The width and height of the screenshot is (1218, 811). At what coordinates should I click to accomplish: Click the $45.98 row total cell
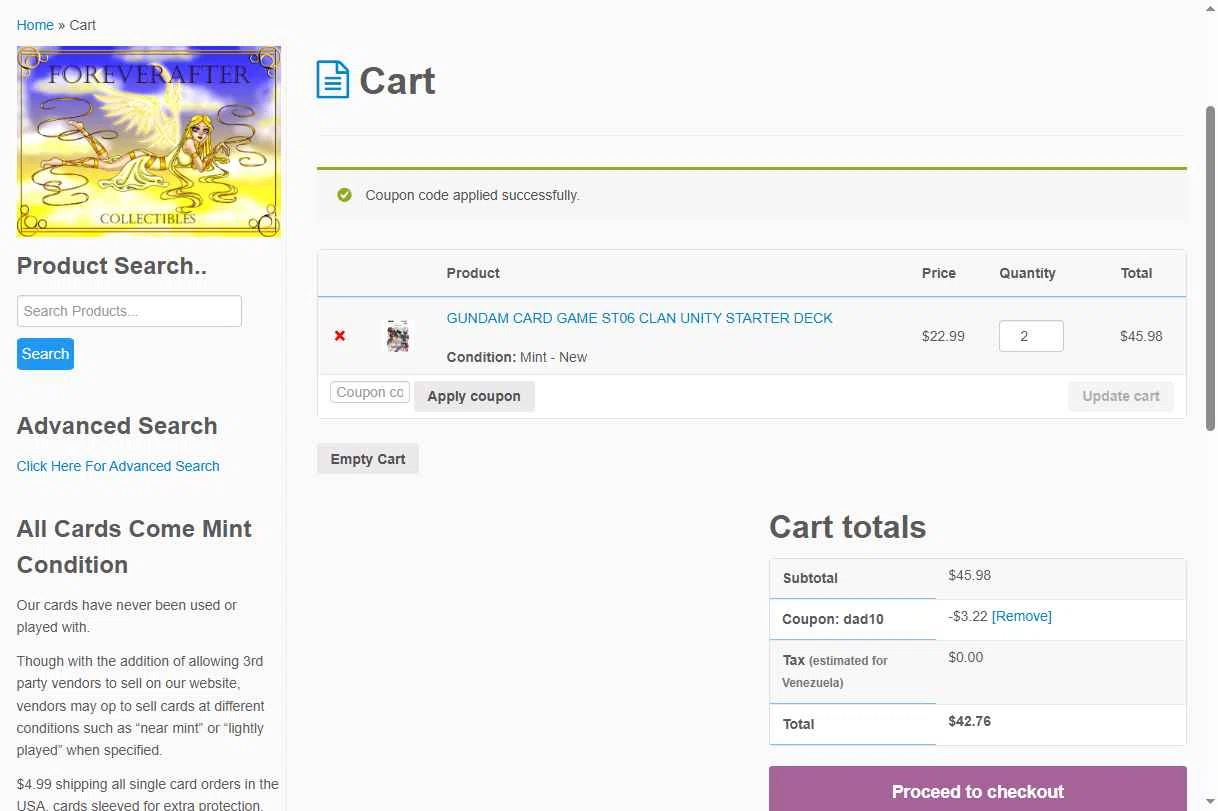[x=1141, y=336]
